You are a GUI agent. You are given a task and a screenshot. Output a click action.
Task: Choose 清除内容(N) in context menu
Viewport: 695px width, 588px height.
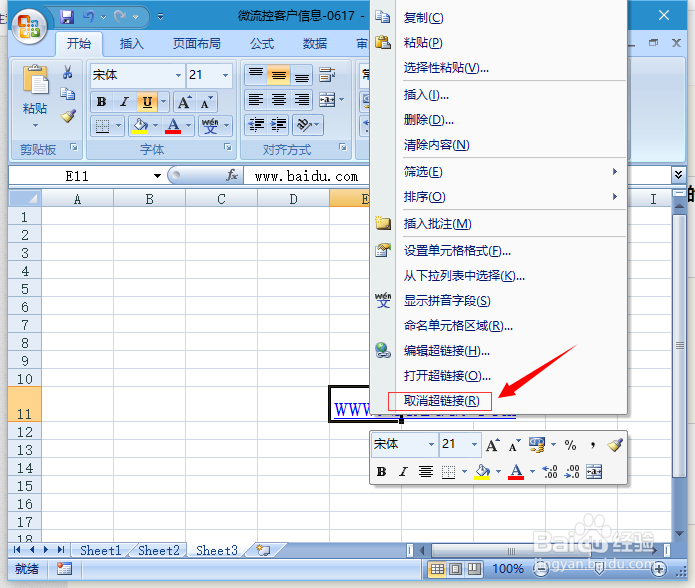[499, 144]
